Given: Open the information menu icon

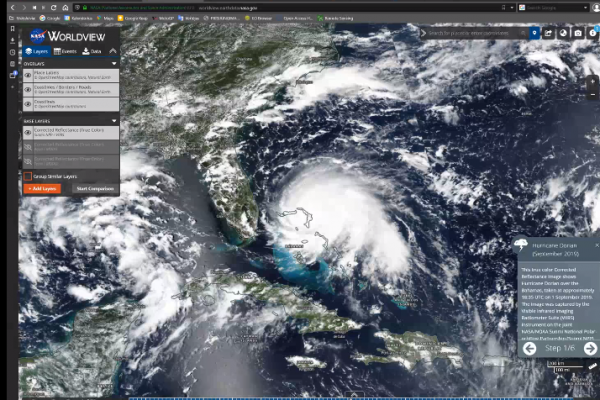Looking at the screenshot, I should tap(593, 33).
